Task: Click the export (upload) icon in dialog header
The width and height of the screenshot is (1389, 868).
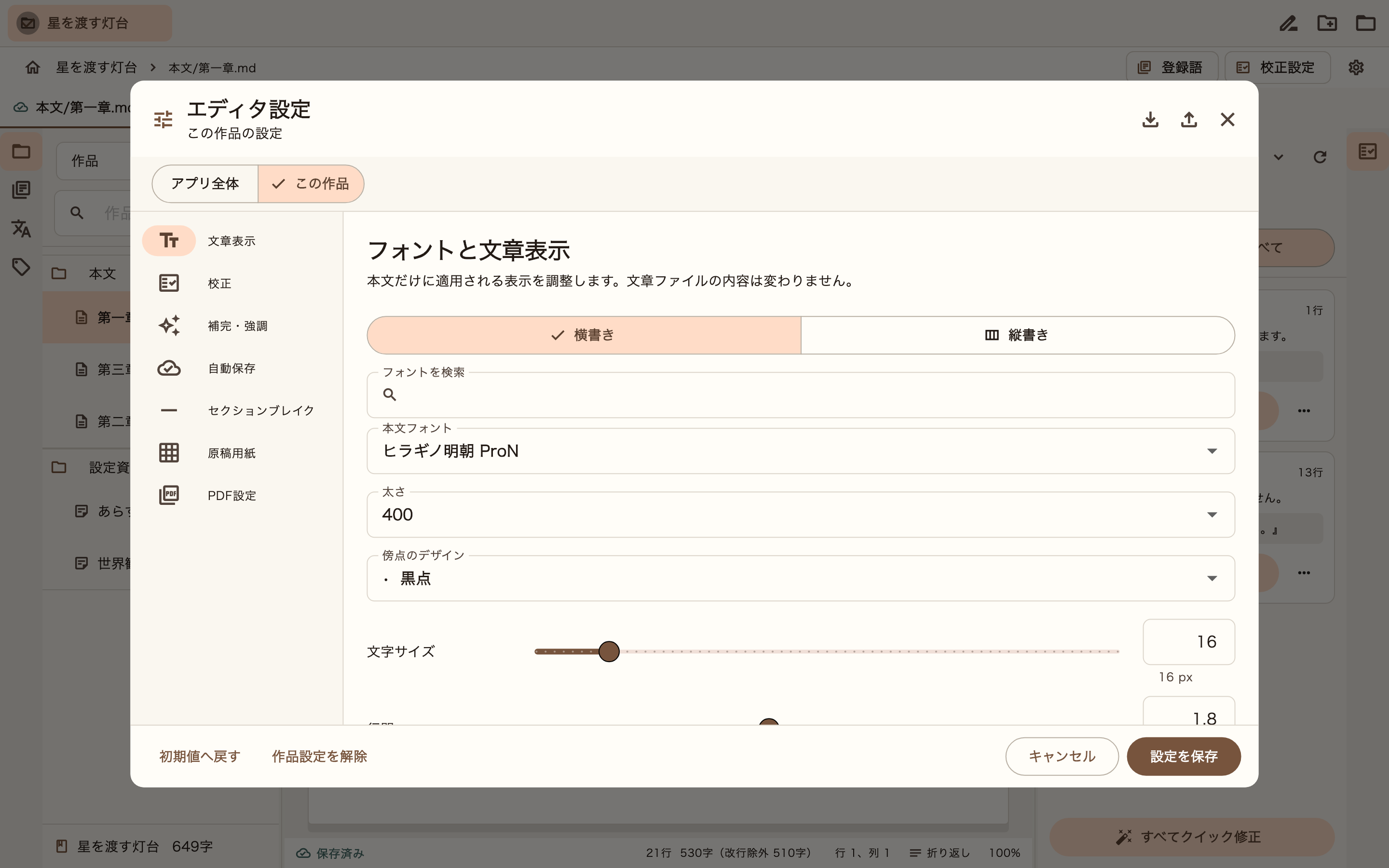Action: pos(1189,120)
